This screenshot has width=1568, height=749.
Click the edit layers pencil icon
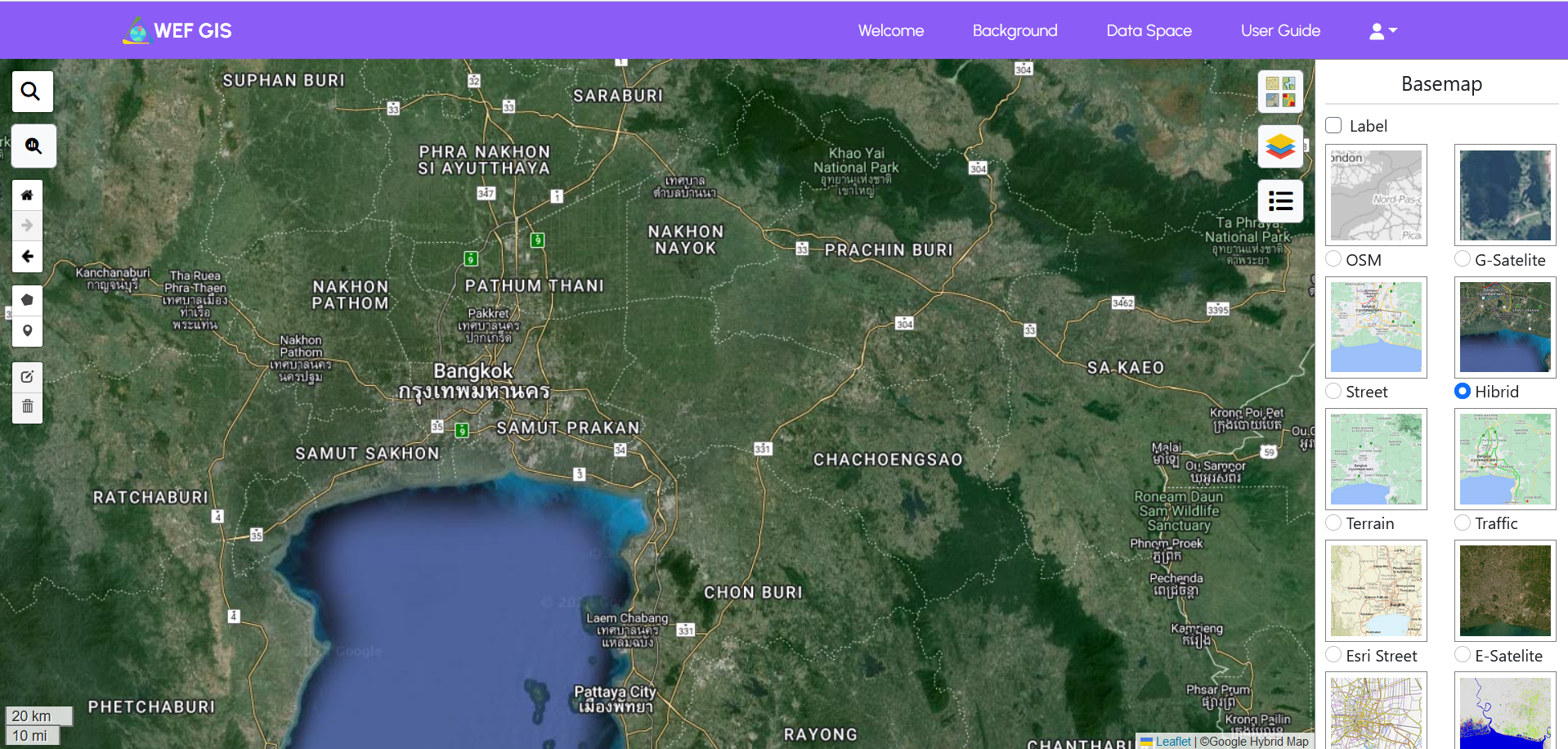point(27,377)
